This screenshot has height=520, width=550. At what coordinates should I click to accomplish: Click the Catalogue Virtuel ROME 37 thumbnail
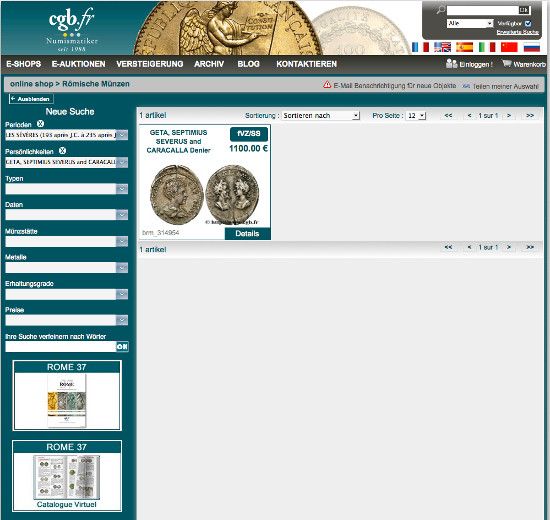coord(67,476)
